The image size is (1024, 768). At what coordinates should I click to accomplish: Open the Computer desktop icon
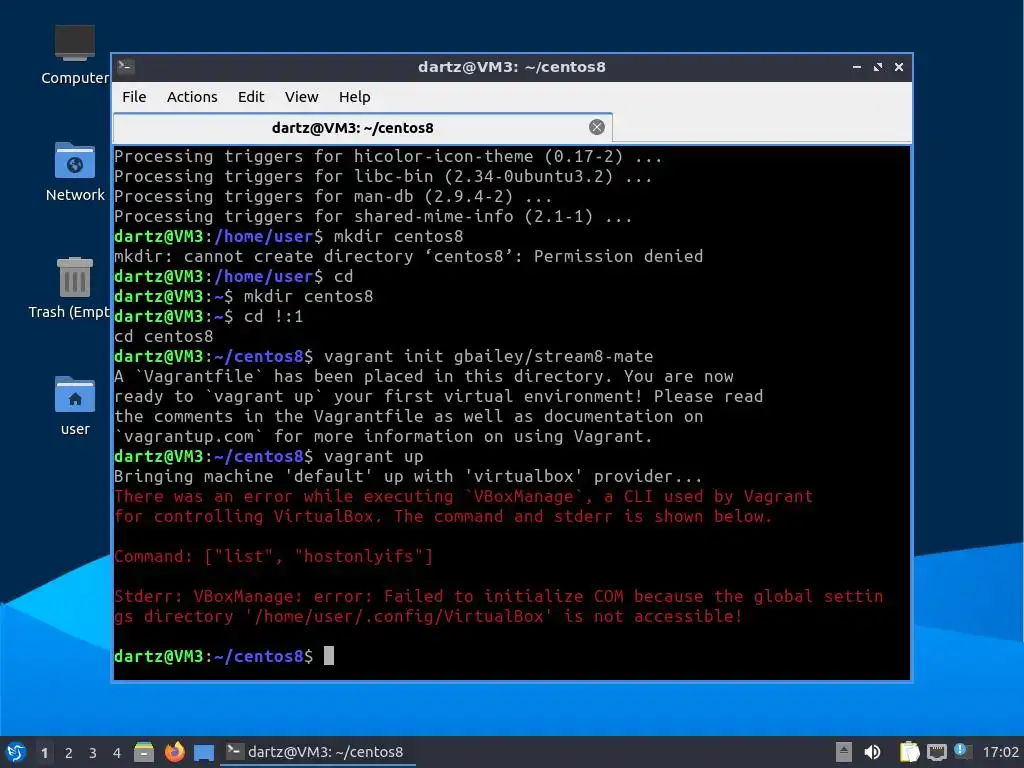(x=74, y=56)
